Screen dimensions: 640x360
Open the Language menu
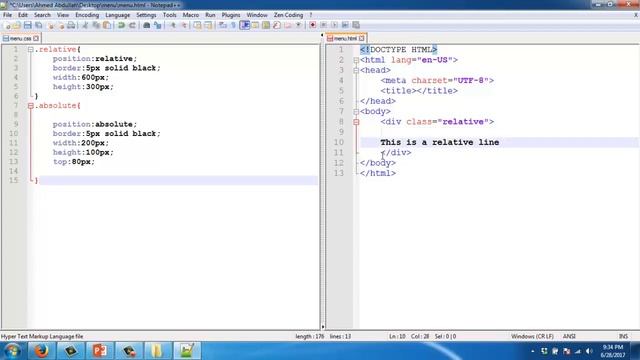(118, 15)
